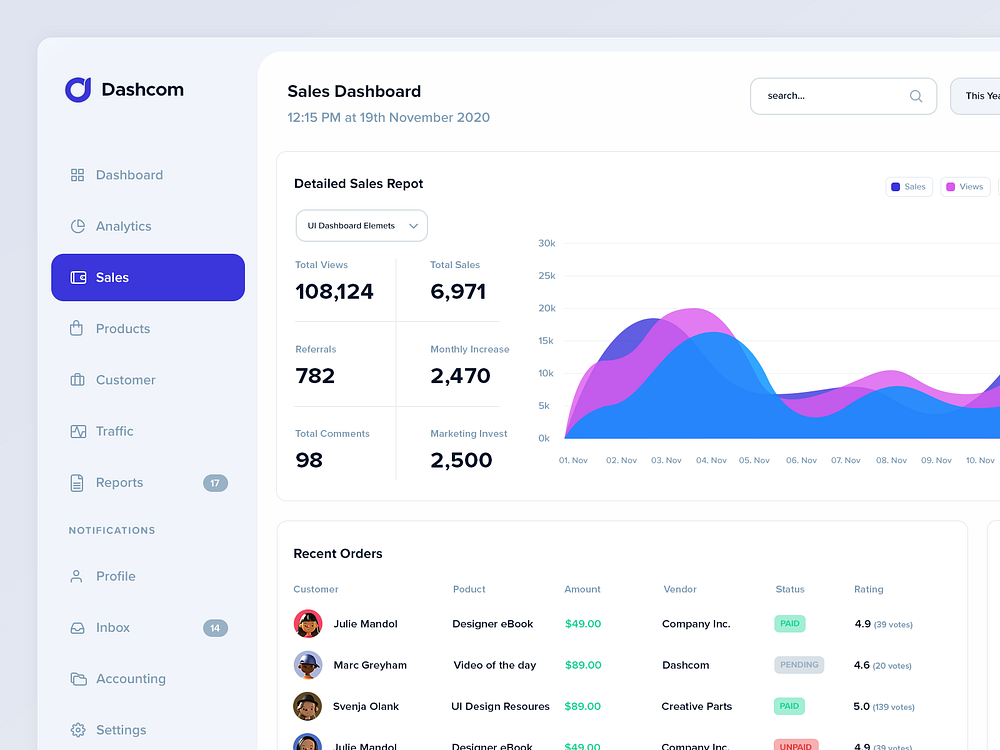Click the Analytics pie chart icon
Screen dimensions: 1000x750
click(77, 226)
